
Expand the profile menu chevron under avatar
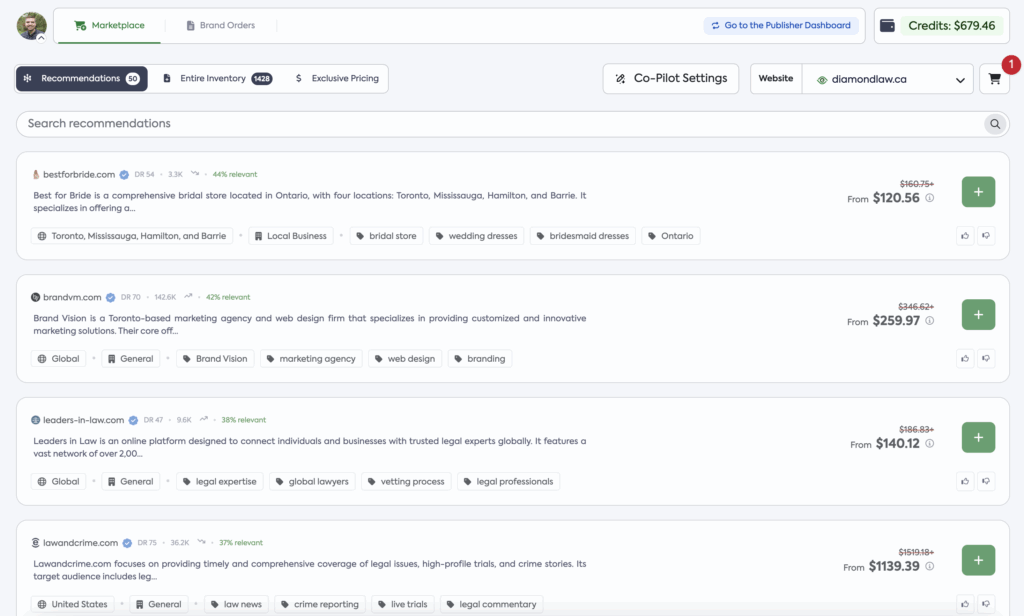click(41, 38)
